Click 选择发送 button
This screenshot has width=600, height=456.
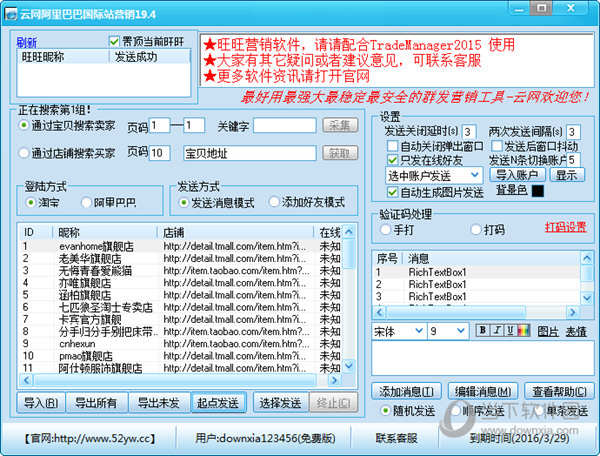[280, 402]
